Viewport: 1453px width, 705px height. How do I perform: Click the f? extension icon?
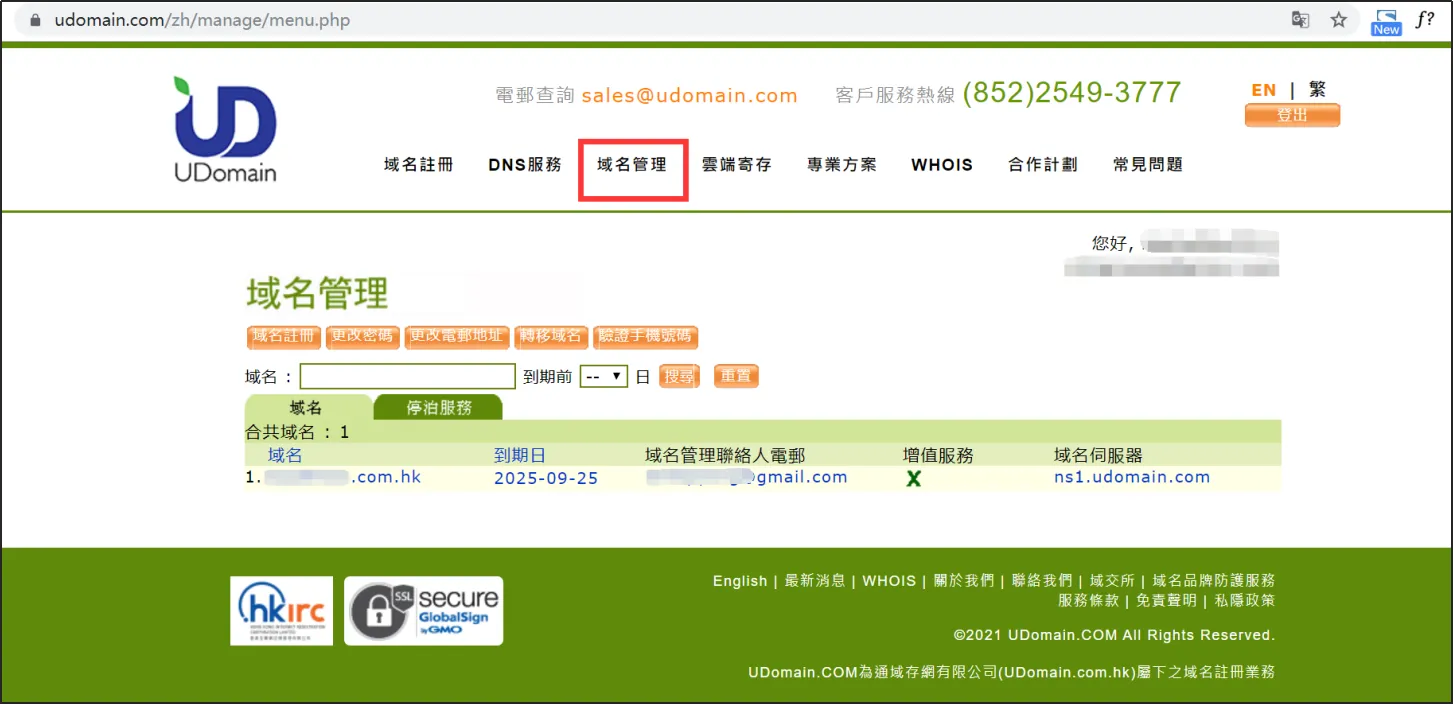[1425, 20]
